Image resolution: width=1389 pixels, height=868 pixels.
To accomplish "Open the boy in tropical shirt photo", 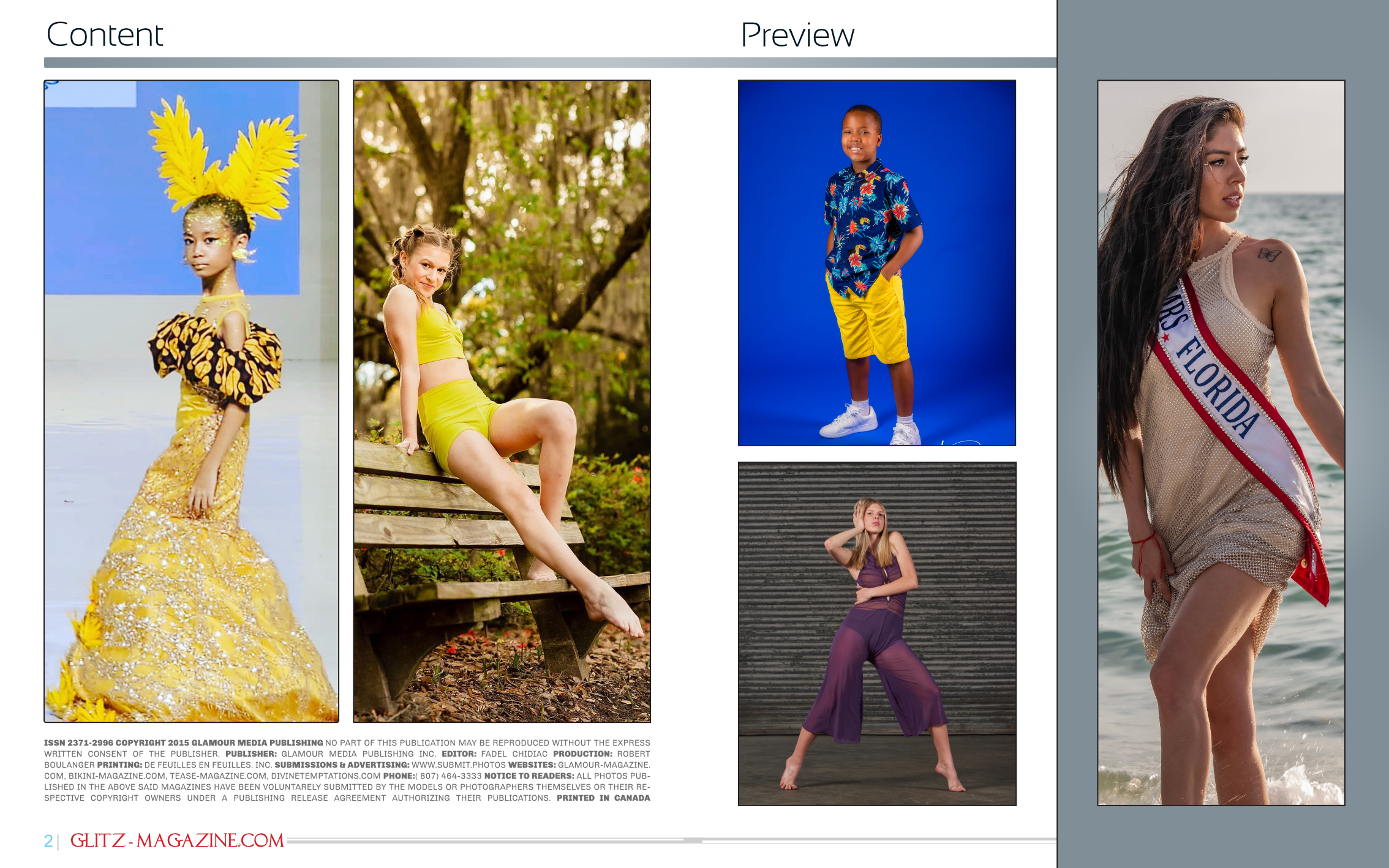I will (x=877, y=263).
